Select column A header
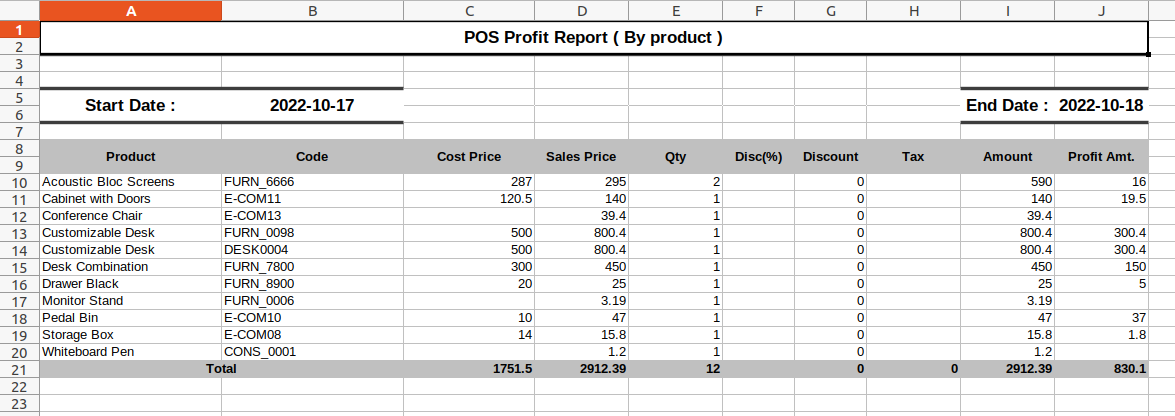The height and width of the screenshot is (416, 1175). (x=130, y=10)
